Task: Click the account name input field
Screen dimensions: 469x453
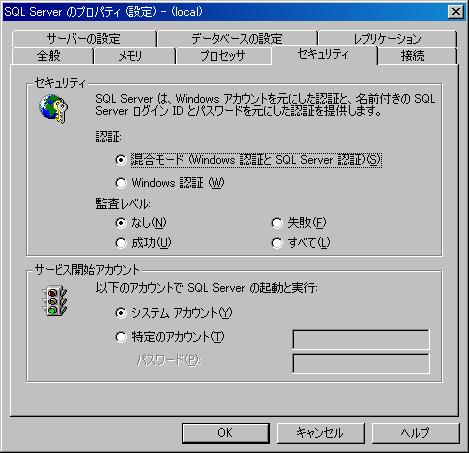Action: tap(361, 339)
